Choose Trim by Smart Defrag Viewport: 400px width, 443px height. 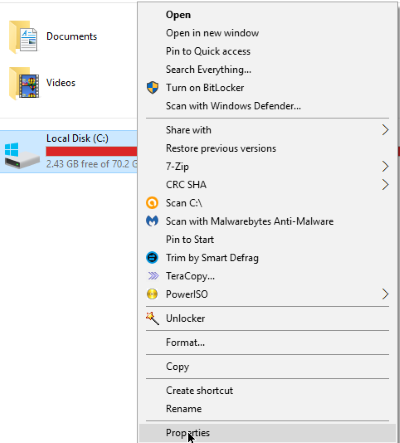(268, 258)
